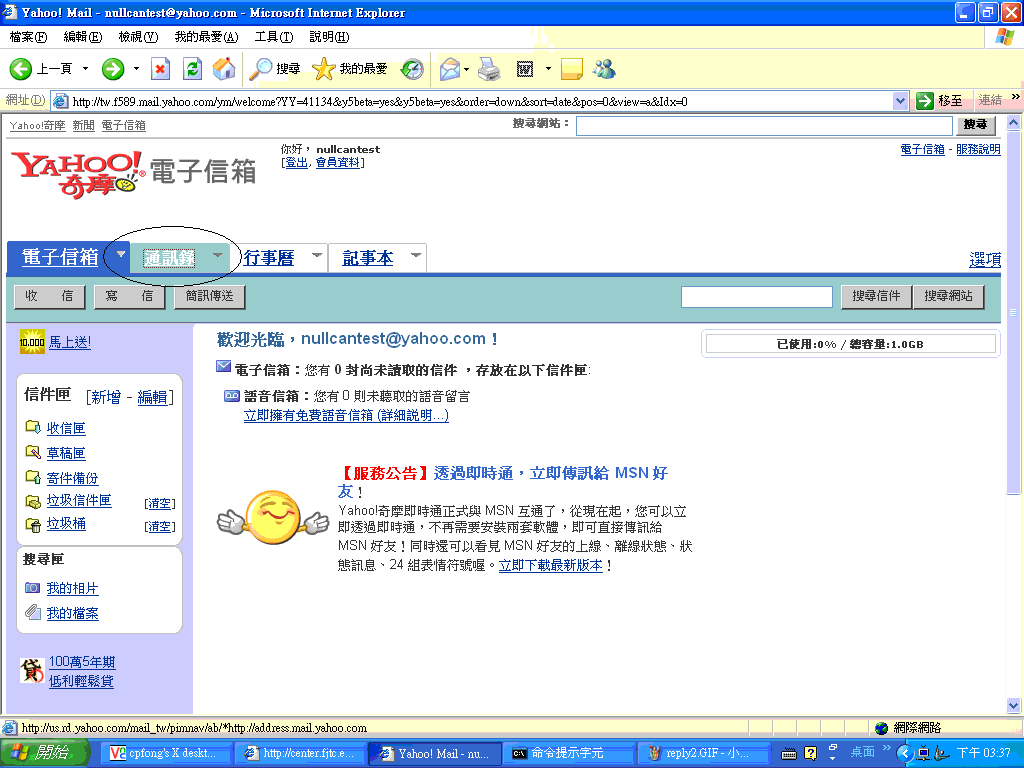
Task: Click the 登出 sign-out link
Action: [x=296, y=163]
